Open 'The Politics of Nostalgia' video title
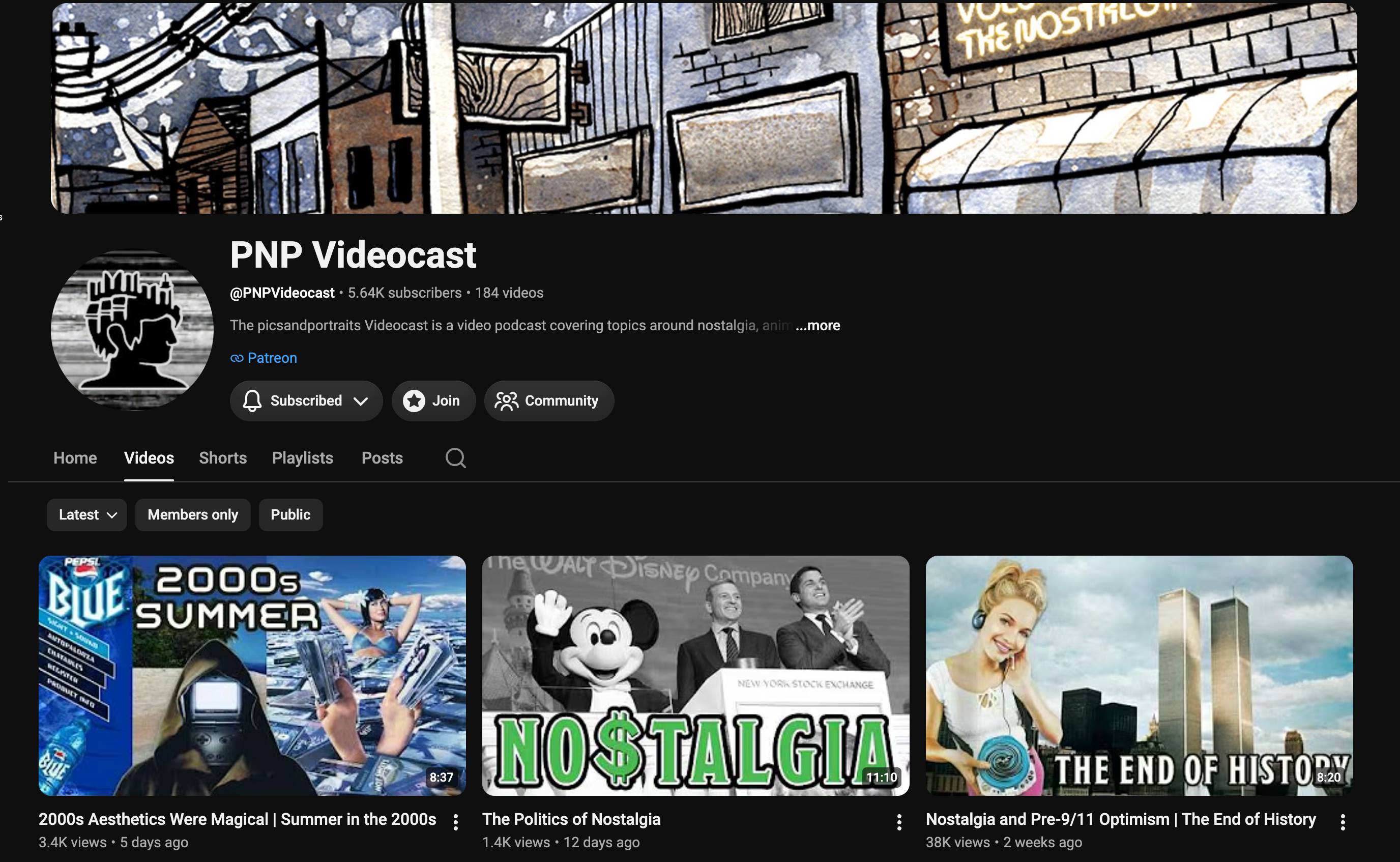The width and height of the screenshot is (1400, 862). tap(571, 819)
